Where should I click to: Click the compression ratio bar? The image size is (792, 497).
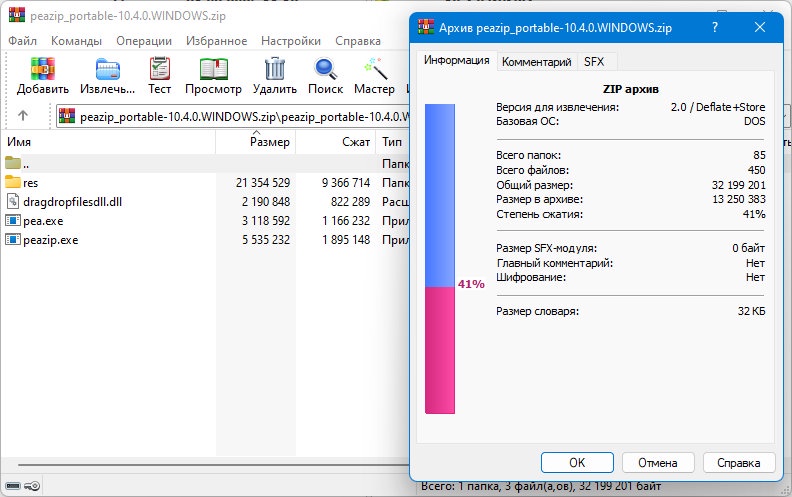pyautogui.click(x=439, y=259)
